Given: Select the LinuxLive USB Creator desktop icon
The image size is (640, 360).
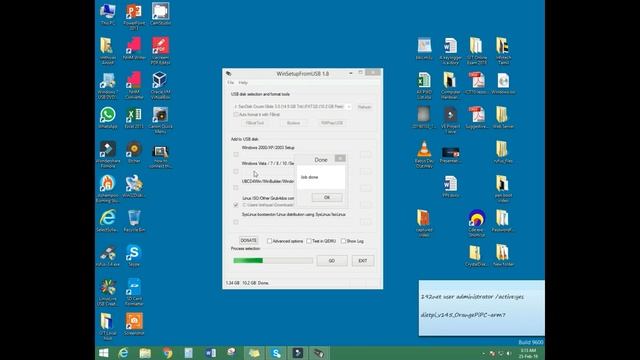Looking at the screenshot, I should (107, 292).
